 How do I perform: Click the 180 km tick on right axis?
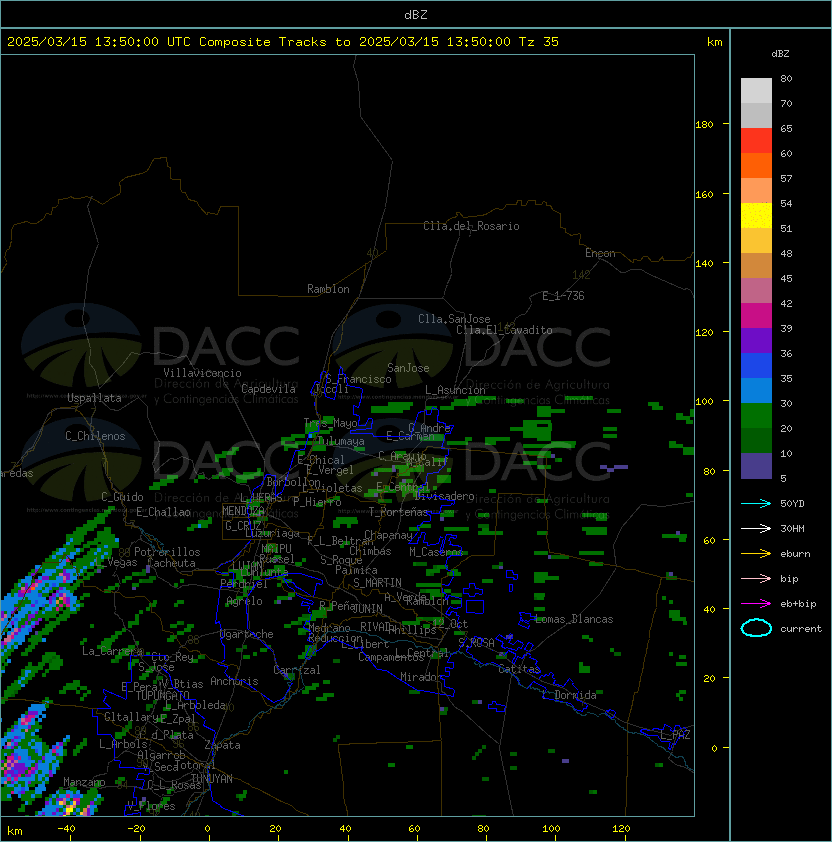coord(704,124)
